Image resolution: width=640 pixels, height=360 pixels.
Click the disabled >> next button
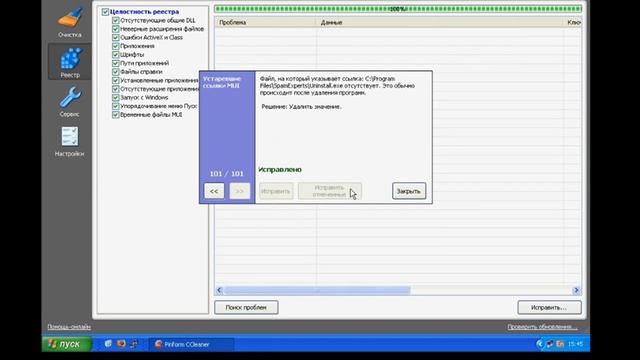(240, 191)
